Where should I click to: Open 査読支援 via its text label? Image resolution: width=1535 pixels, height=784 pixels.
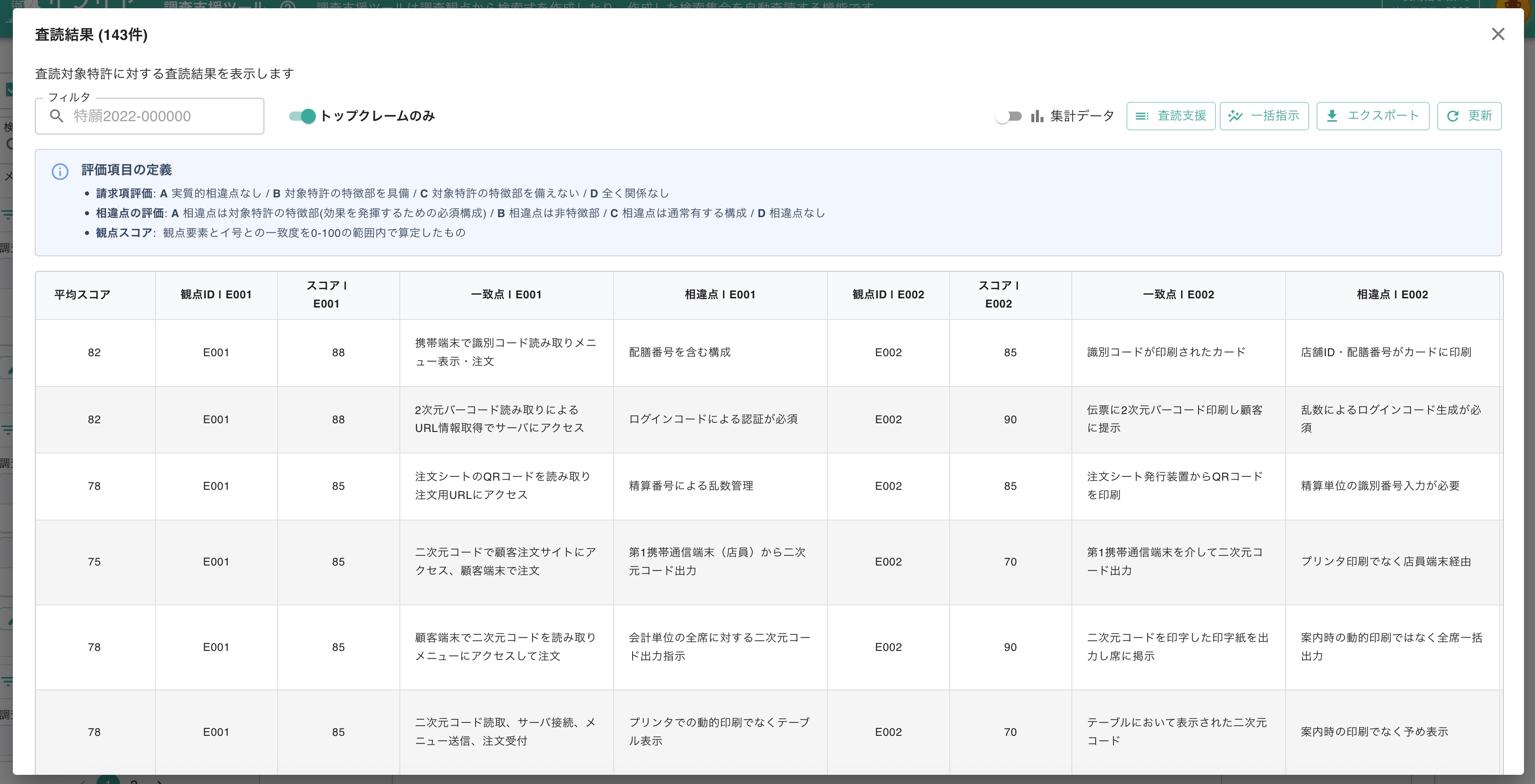[1181, 116]
